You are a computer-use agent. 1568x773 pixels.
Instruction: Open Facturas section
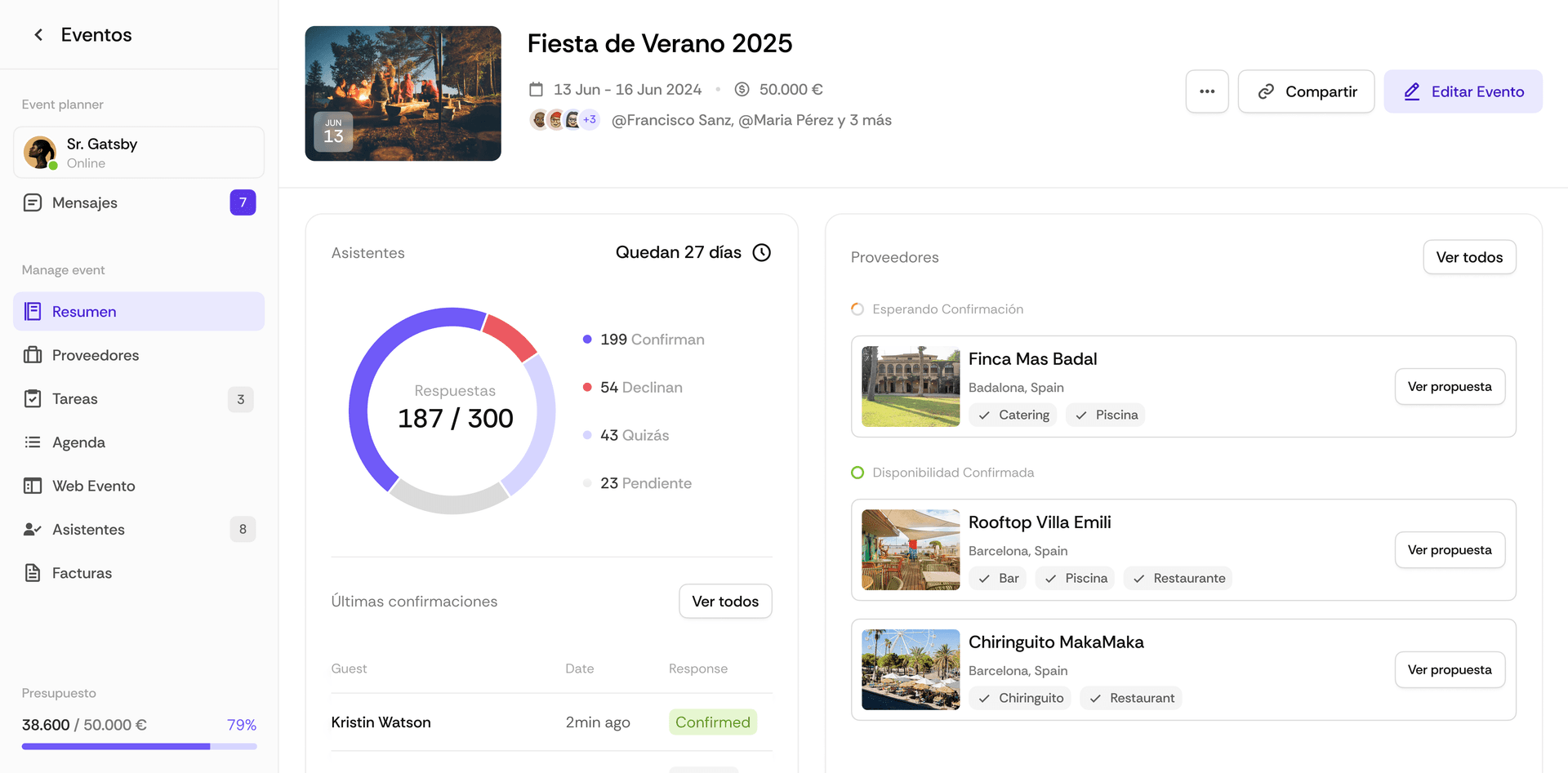tap(139, 573)
